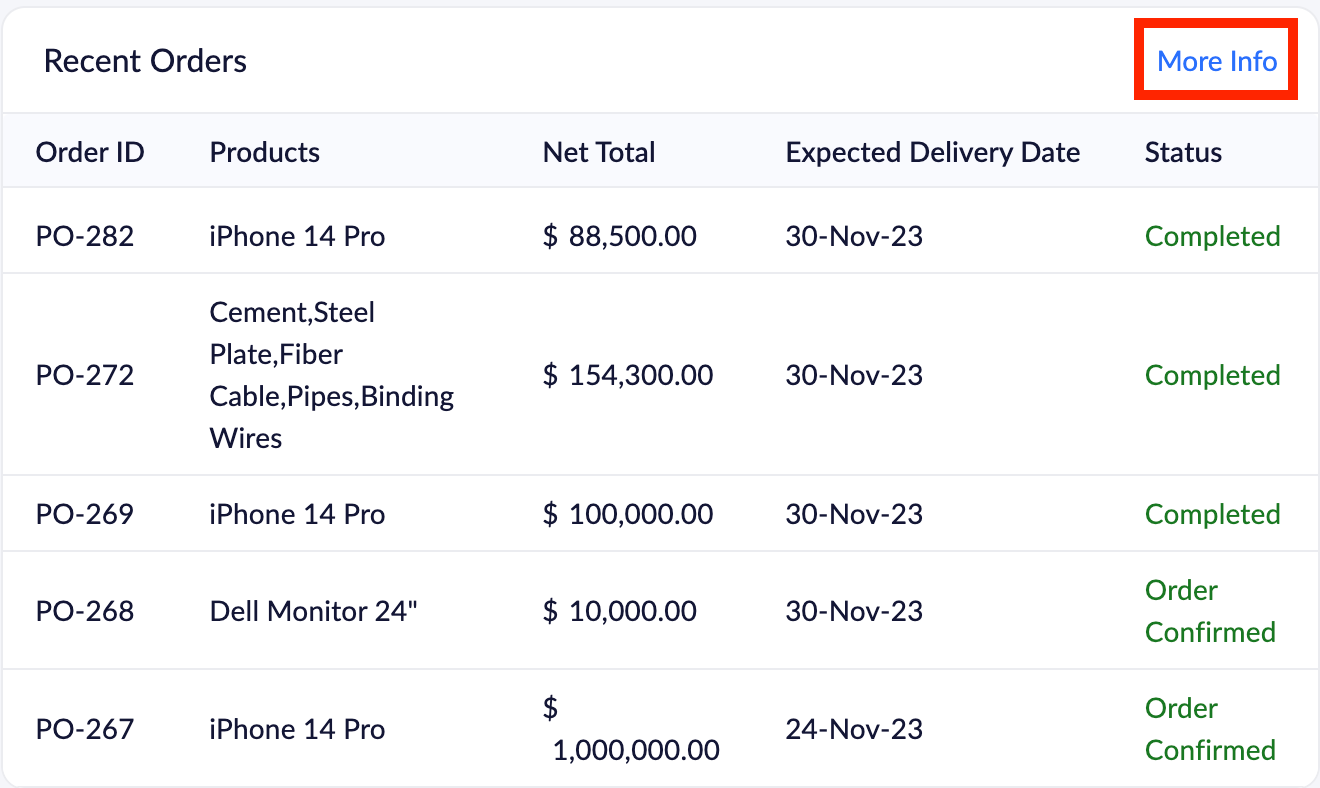Click the Completed status for PO-282

[1212, 237]
